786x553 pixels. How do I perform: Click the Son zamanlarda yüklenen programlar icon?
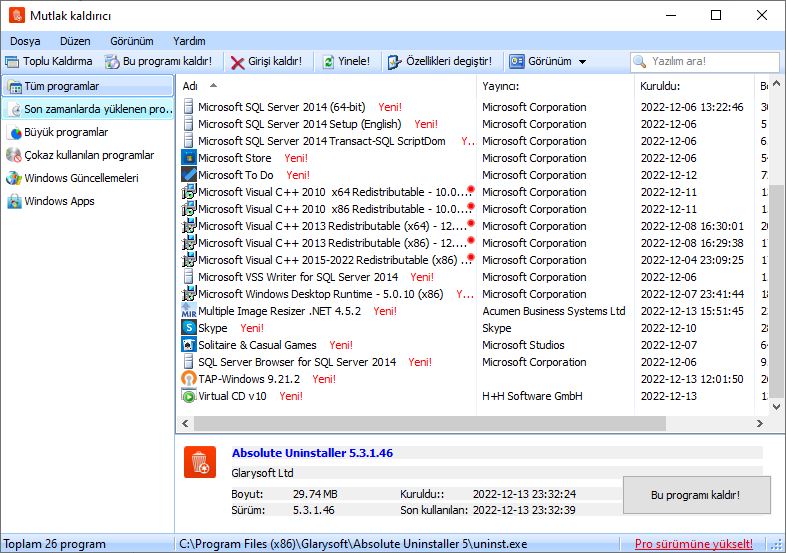[16, 109]
